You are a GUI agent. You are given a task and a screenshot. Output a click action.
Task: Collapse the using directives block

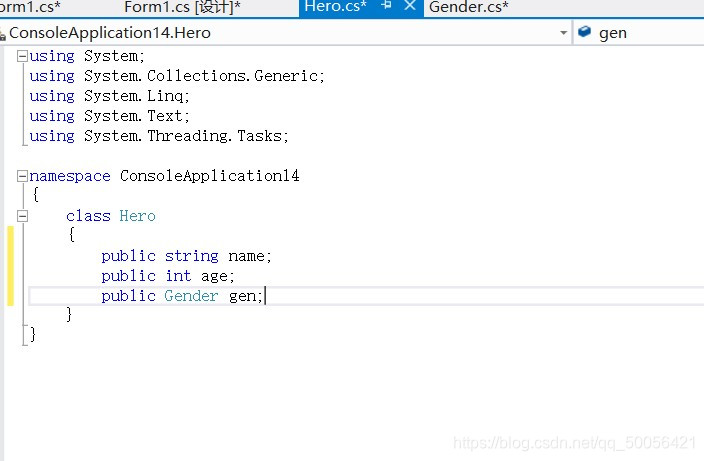tap(22, 56)
